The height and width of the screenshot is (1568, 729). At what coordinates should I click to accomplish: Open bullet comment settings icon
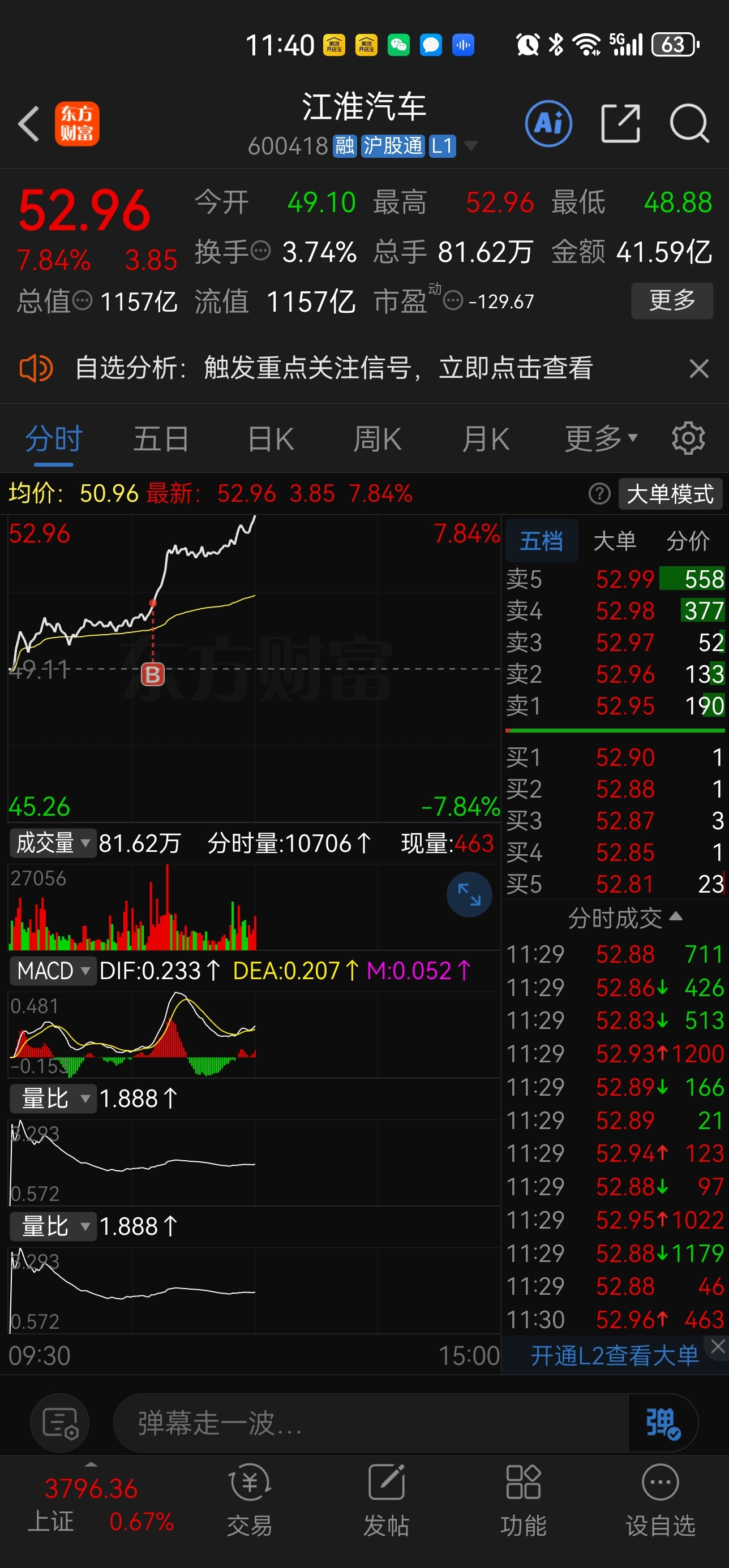coord(59,1423)
